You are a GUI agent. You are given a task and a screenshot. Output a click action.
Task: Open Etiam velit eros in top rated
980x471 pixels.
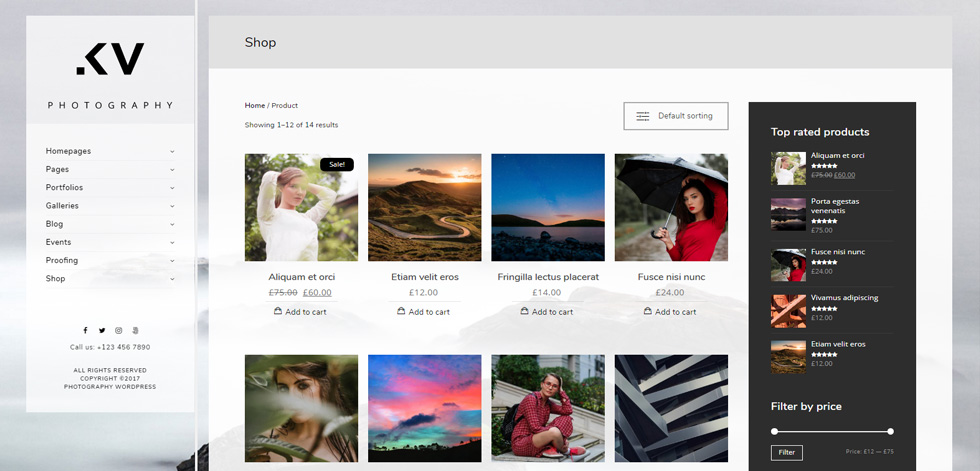(838, 344)
